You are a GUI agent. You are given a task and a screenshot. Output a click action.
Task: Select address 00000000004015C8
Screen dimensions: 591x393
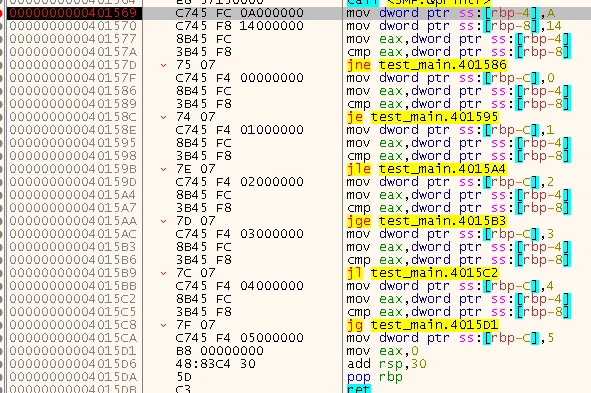coord(73,325)
